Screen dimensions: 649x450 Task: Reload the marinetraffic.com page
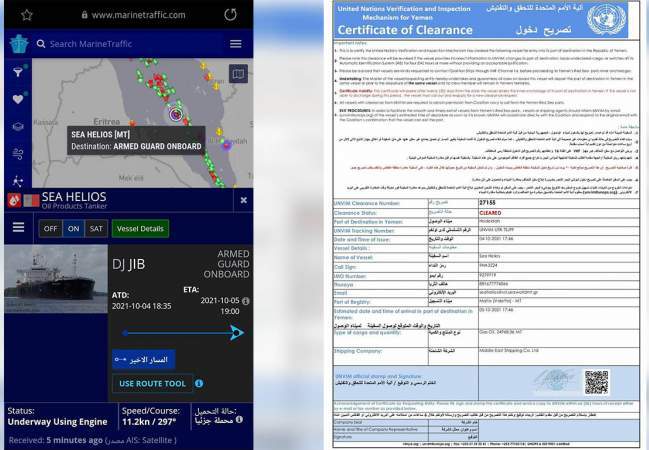click(x=231, y=14)
